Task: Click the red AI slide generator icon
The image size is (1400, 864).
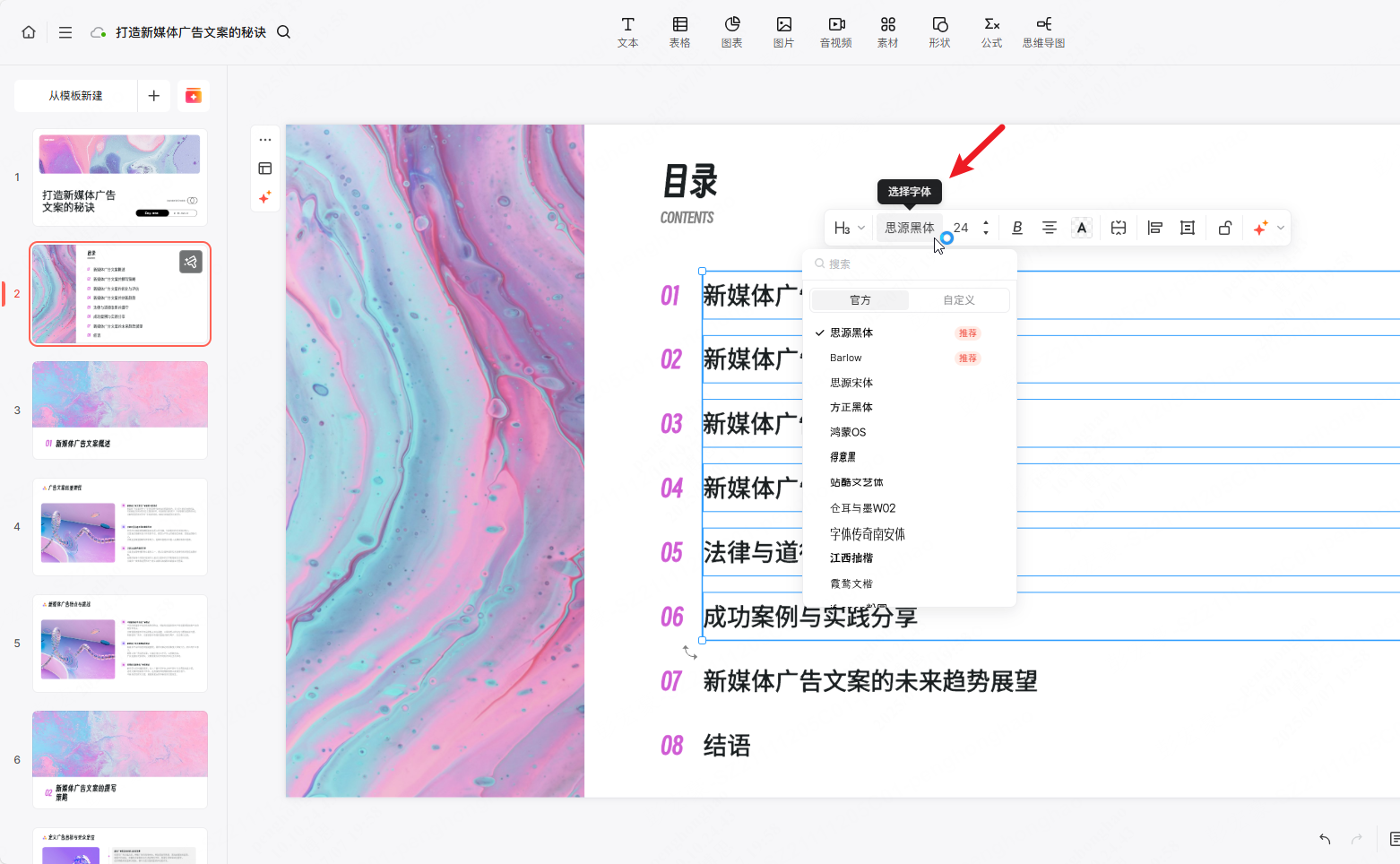Action: point(194,96)
